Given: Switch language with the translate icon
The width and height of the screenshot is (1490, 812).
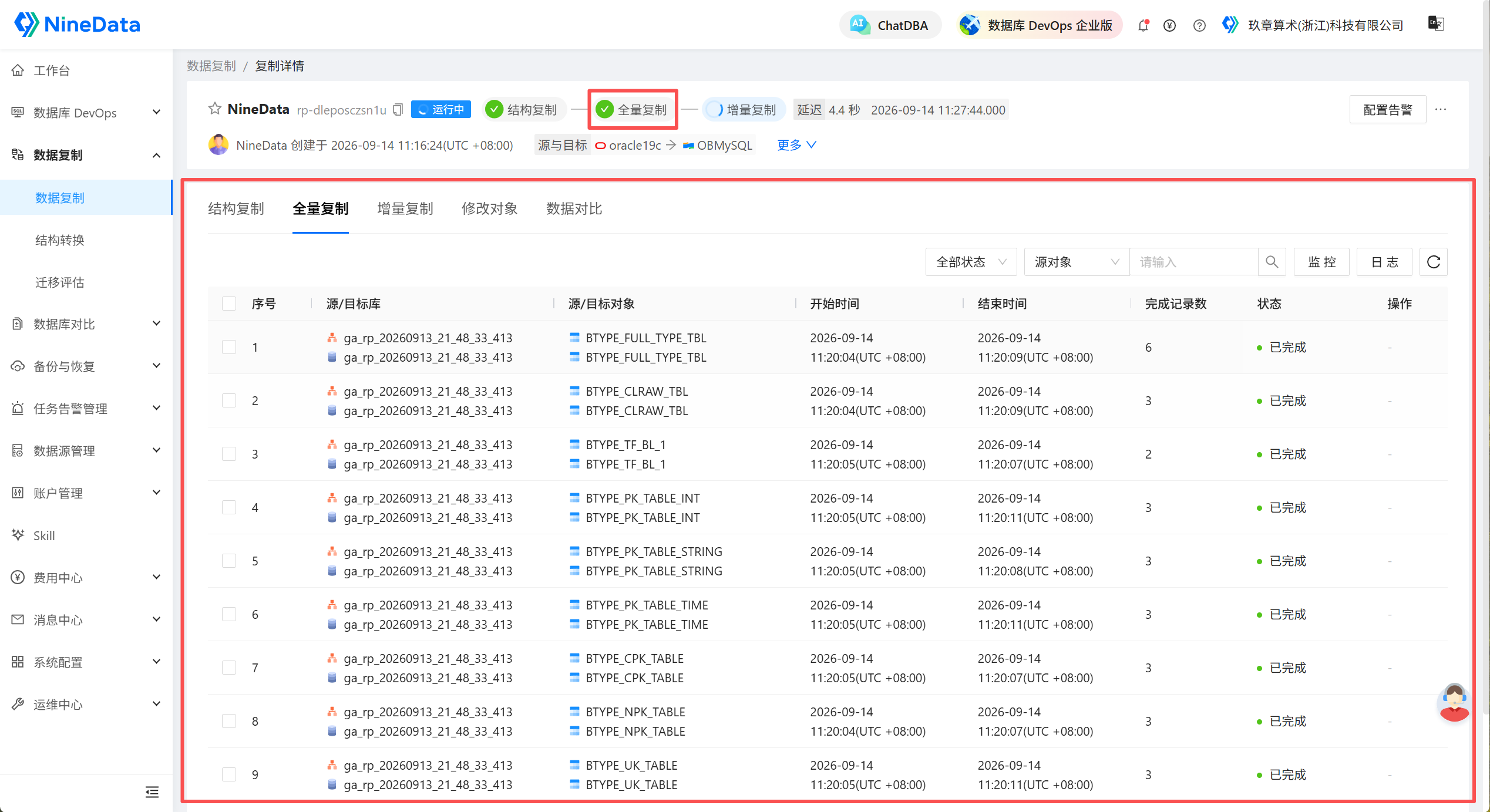Looking at the screenshot, I should click(x=1436, y=23).
